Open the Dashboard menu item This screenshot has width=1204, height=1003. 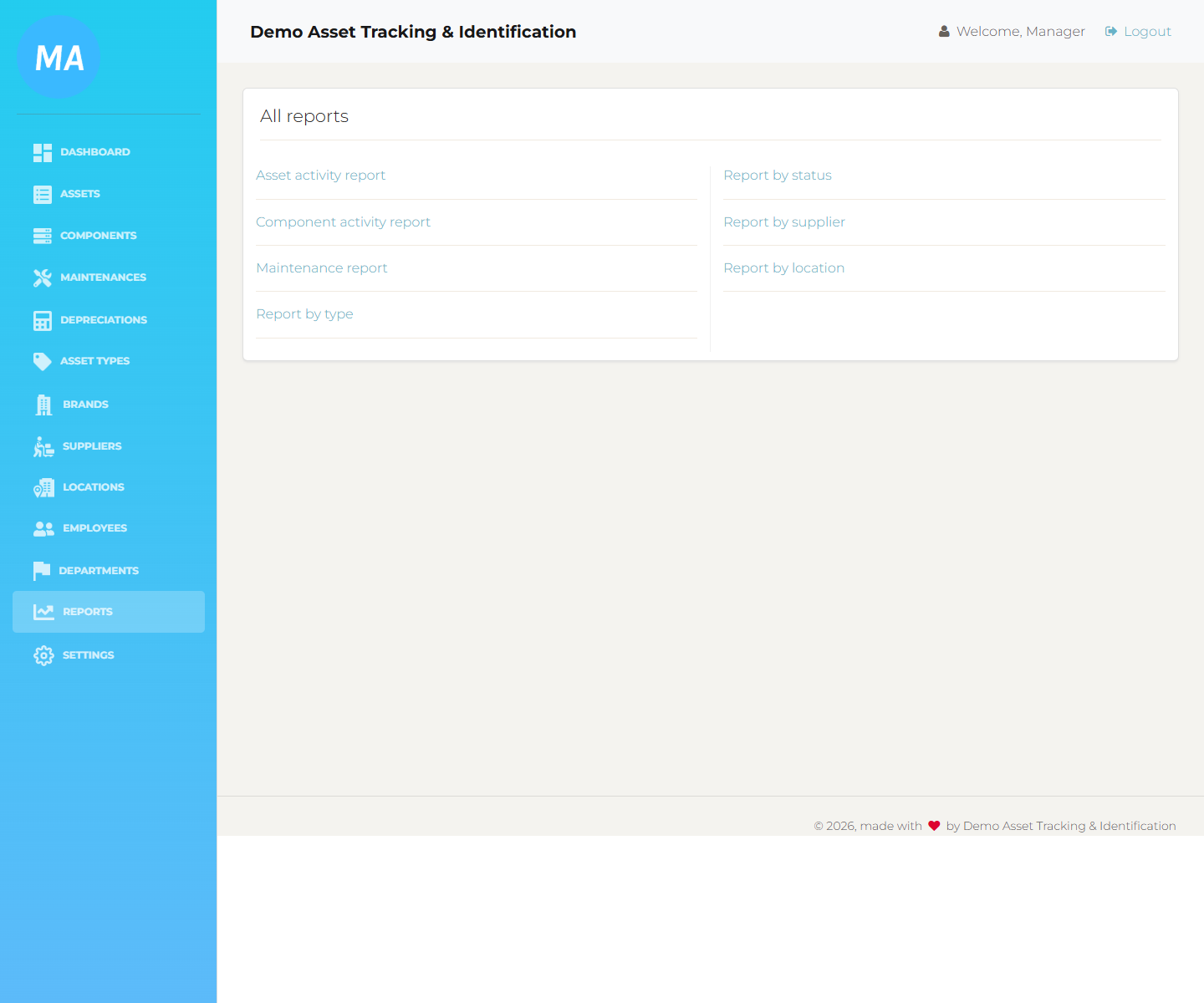(x=95, y=152)
